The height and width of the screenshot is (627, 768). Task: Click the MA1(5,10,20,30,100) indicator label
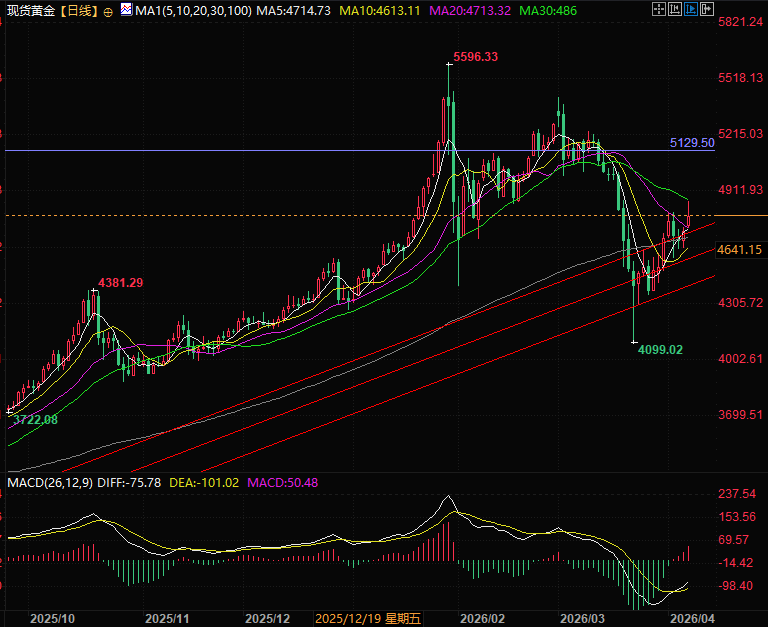[193, 11]
